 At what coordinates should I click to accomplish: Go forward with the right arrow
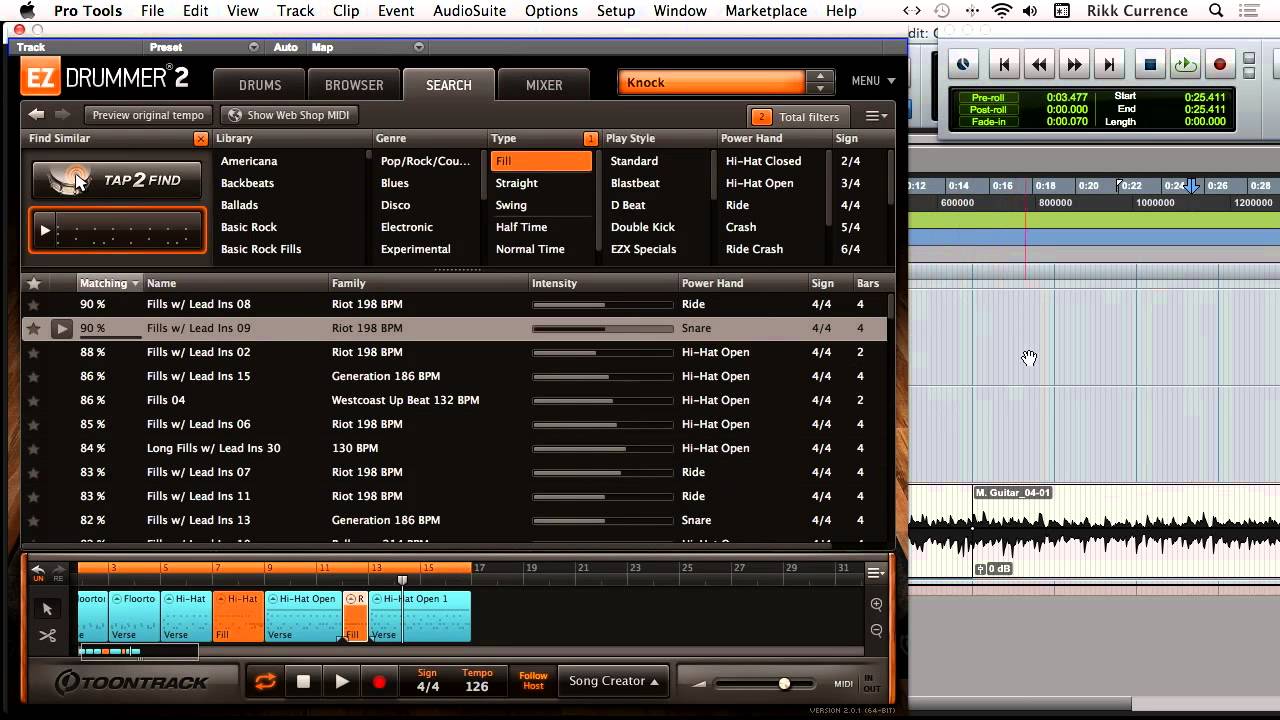[x=62, y=115]
